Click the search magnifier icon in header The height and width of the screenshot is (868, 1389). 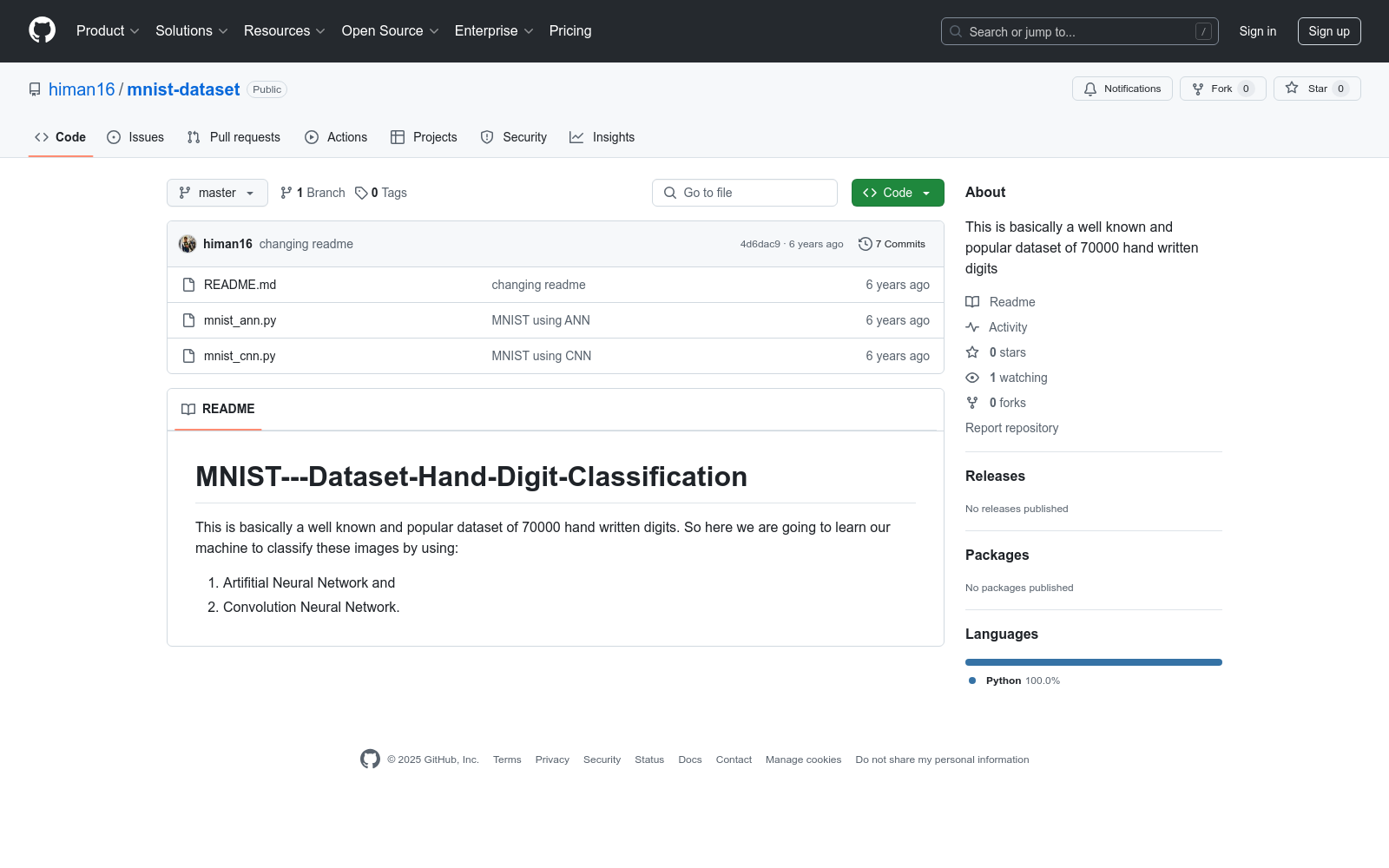tap(956, 31)
